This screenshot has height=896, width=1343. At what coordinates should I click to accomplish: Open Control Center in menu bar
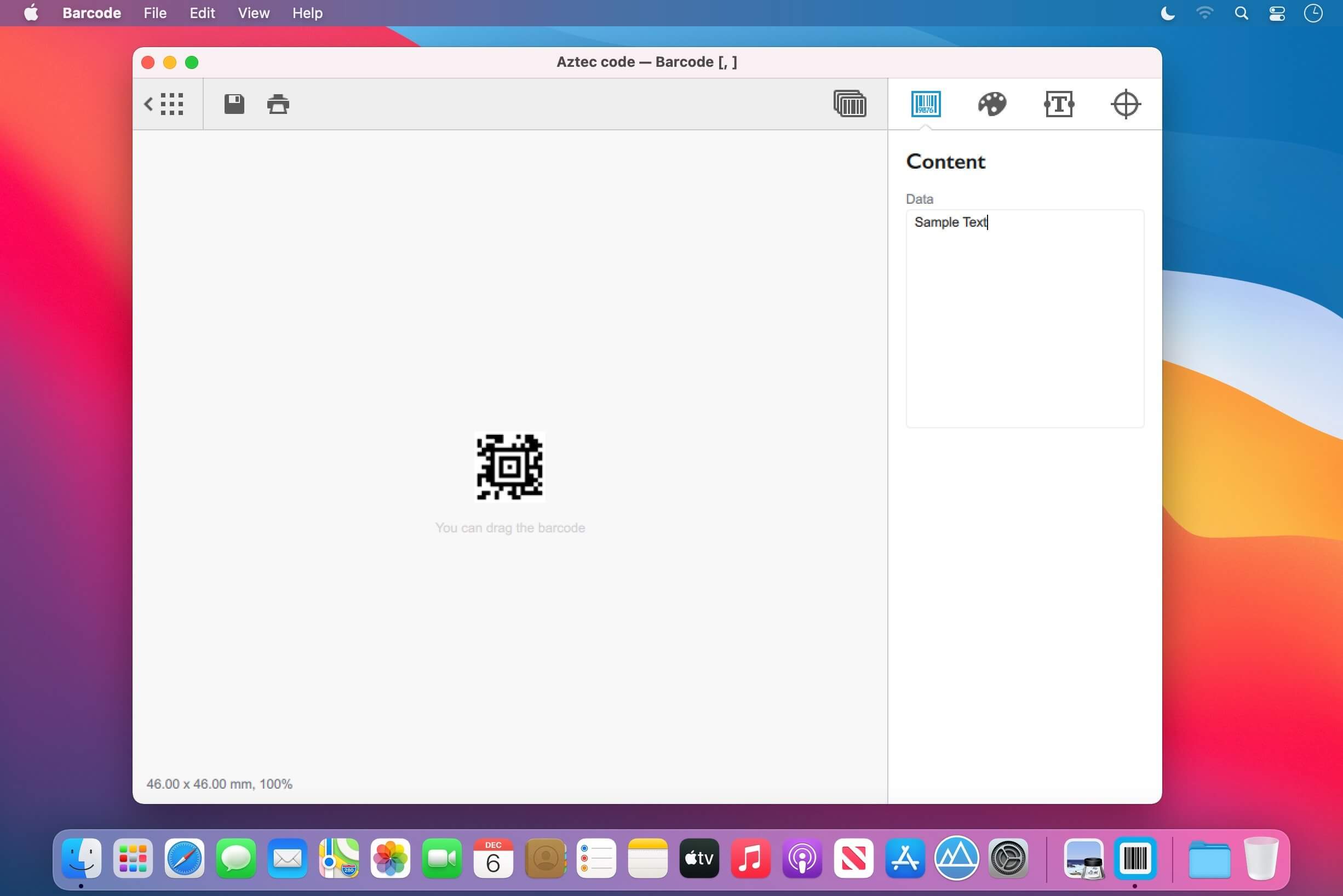[x=1277, y=13]
